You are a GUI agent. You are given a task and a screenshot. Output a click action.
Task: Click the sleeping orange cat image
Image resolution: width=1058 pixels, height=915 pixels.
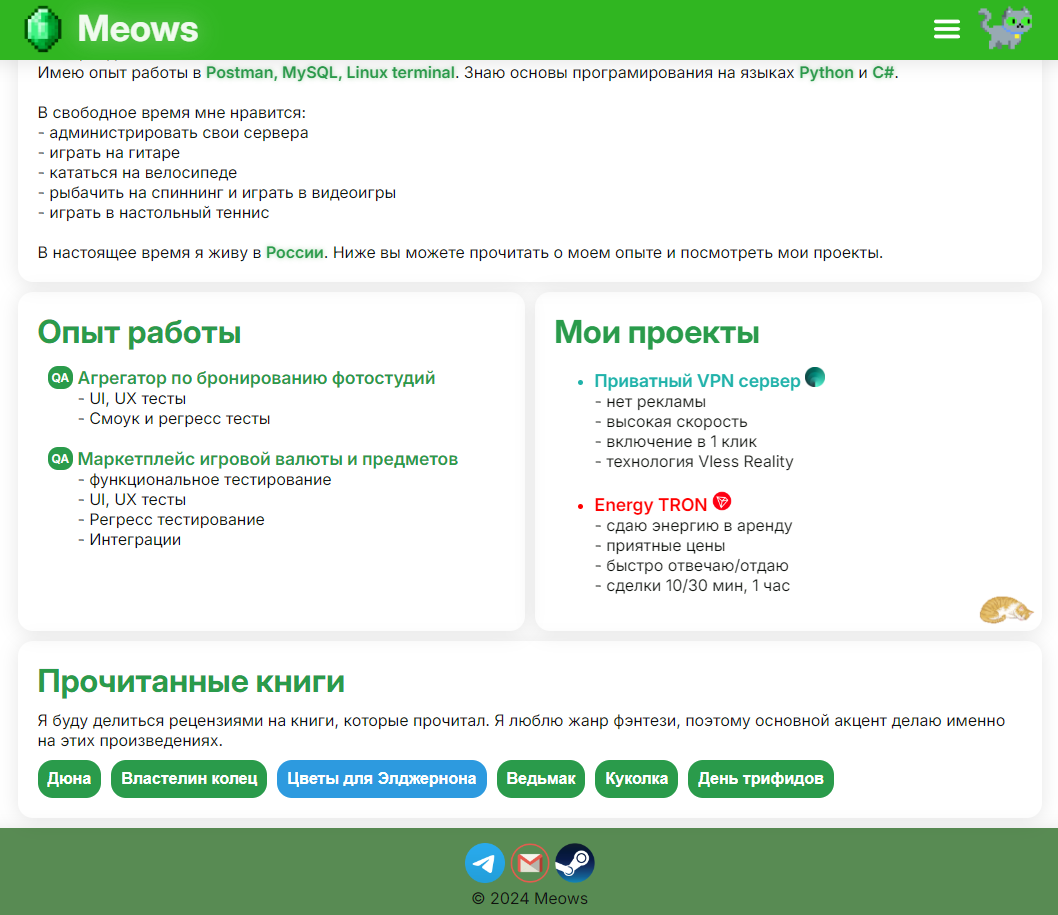(x=1005, y=609)
